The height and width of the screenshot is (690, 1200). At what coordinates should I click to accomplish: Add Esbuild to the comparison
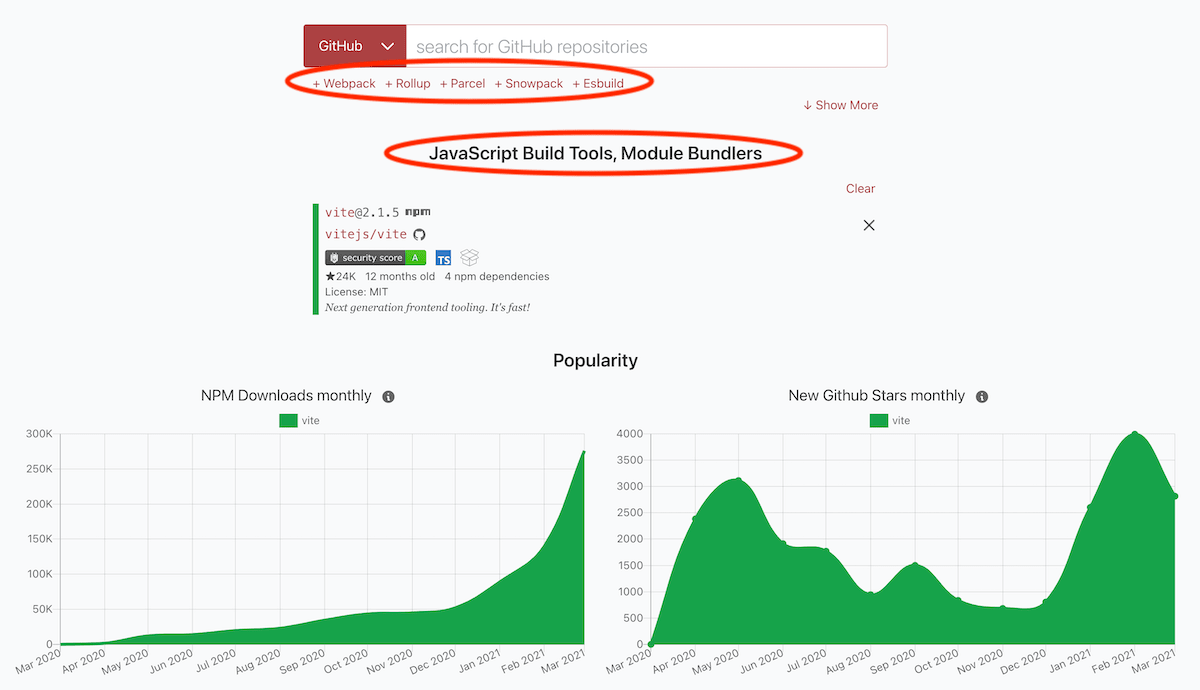pyautogui.click(x=597, y=84)
